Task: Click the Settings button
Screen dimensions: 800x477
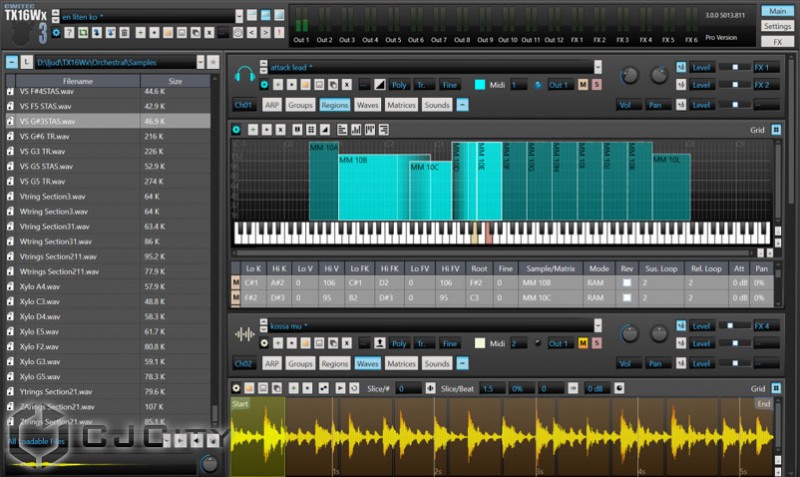Action: (x=777, y=26)
